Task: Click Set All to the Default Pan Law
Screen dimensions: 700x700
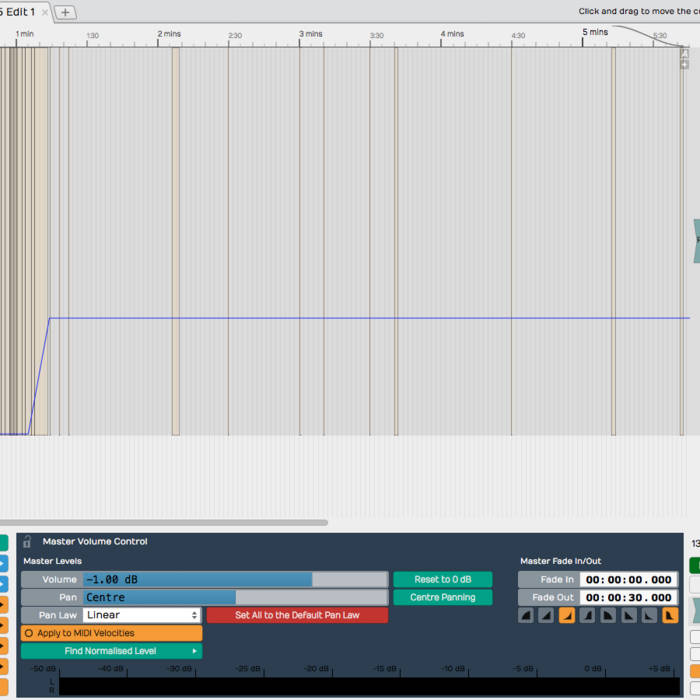Action: [x=297, y=615]
